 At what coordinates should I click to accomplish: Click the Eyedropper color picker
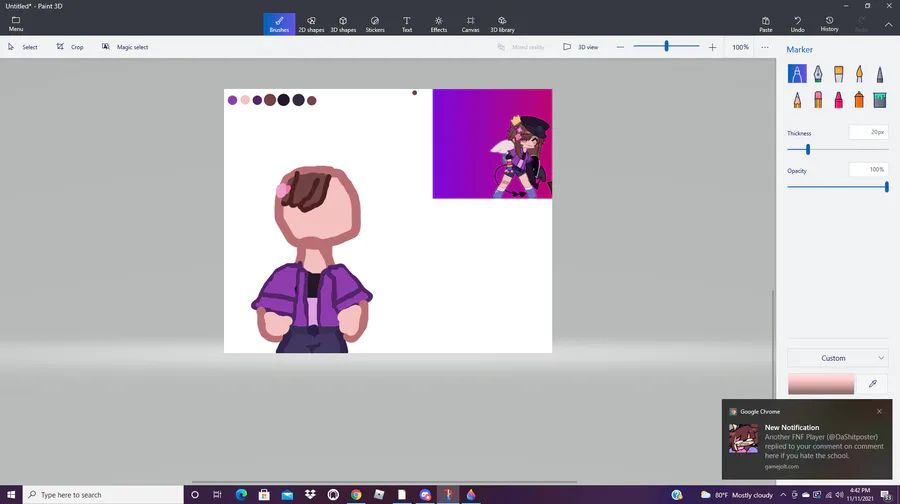(x=873, y=383)
